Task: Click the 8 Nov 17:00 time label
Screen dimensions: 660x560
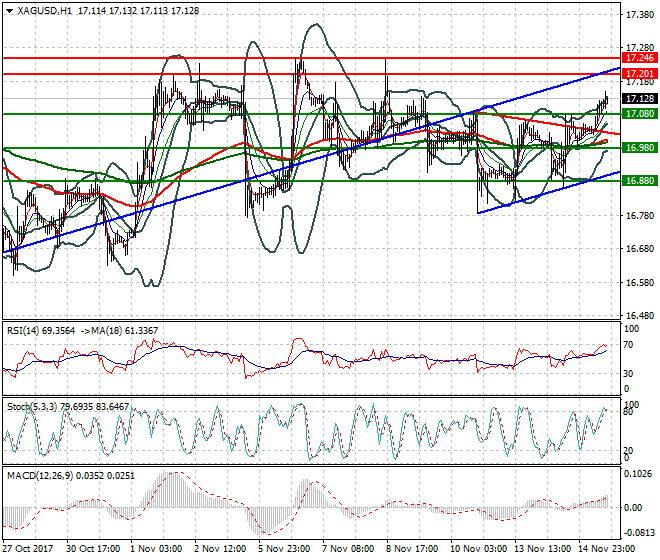Action: (x=412, y=549)
